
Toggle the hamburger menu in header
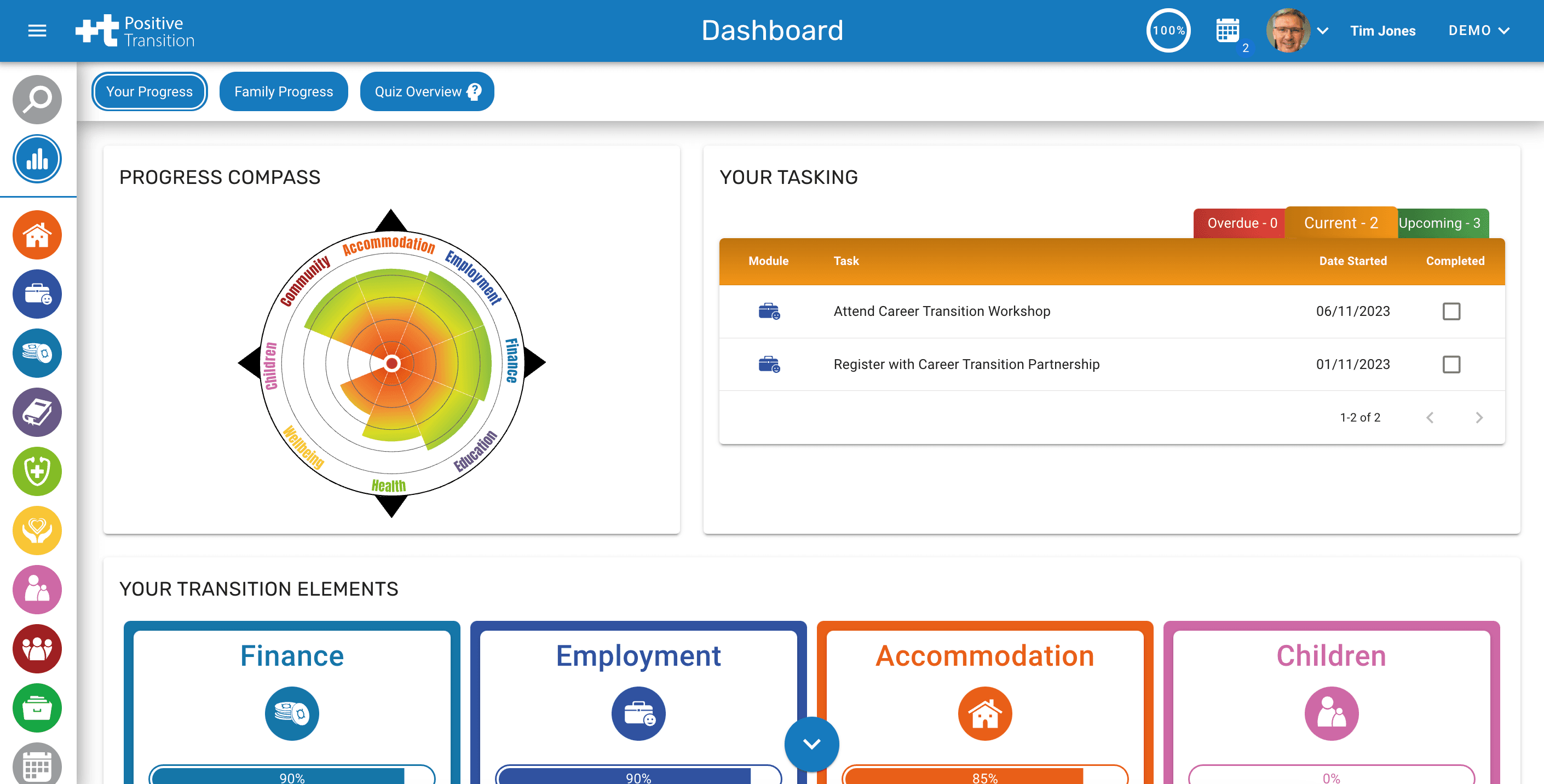click(37, 31)
